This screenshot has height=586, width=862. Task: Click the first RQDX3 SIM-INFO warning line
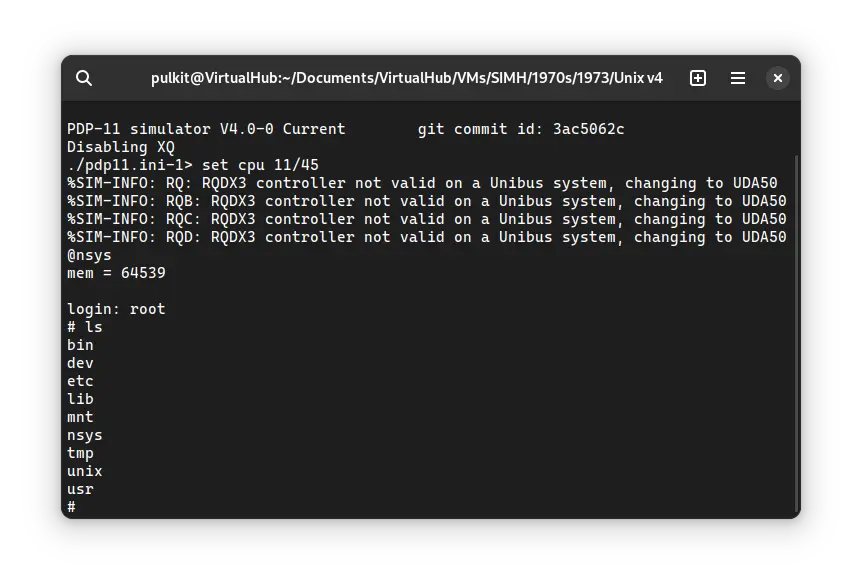point(430,182)
